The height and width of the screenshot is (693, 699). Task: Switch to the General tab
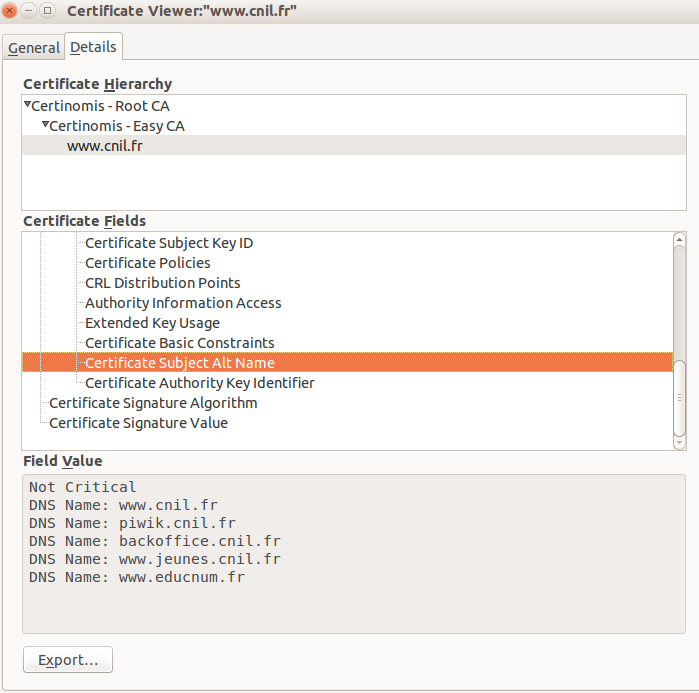click(x=34, y=47)
